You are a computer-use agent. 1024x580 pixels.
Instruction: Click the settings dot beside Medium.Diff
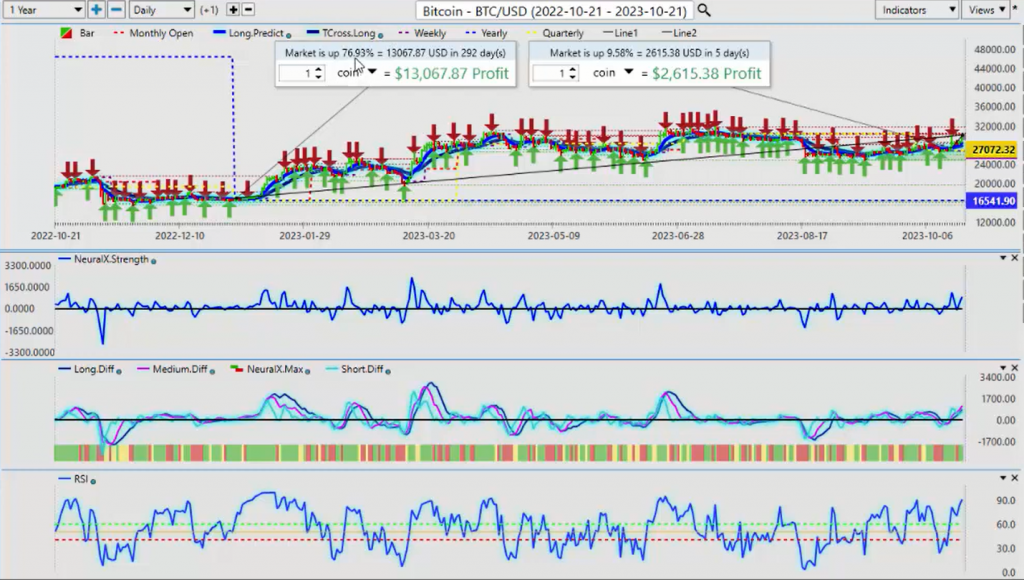(212, 371)
